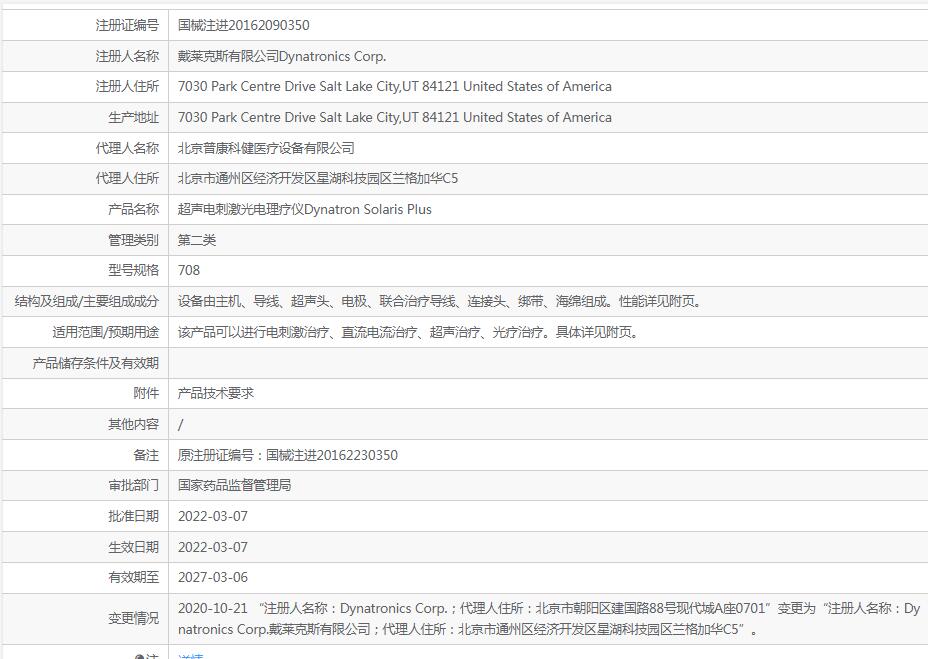
Task: Click the structure text starting 设备由主机、导线
Action: (x=440, y=301)
